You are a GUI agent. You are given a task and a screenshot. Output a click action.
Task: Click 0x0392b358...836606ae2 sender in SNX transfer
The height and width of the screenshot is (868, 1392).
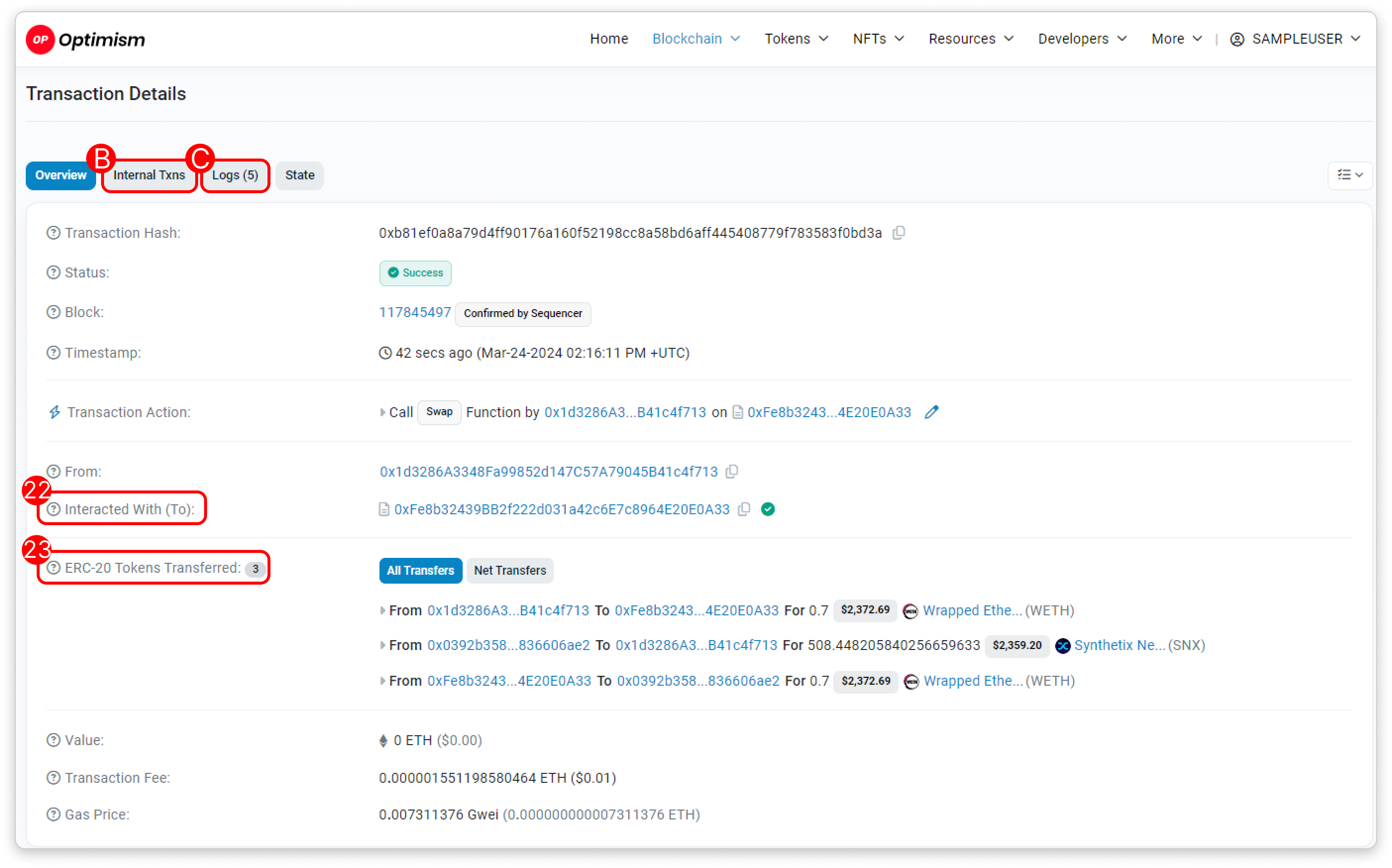pyautogui.click(x=508, y=646)
